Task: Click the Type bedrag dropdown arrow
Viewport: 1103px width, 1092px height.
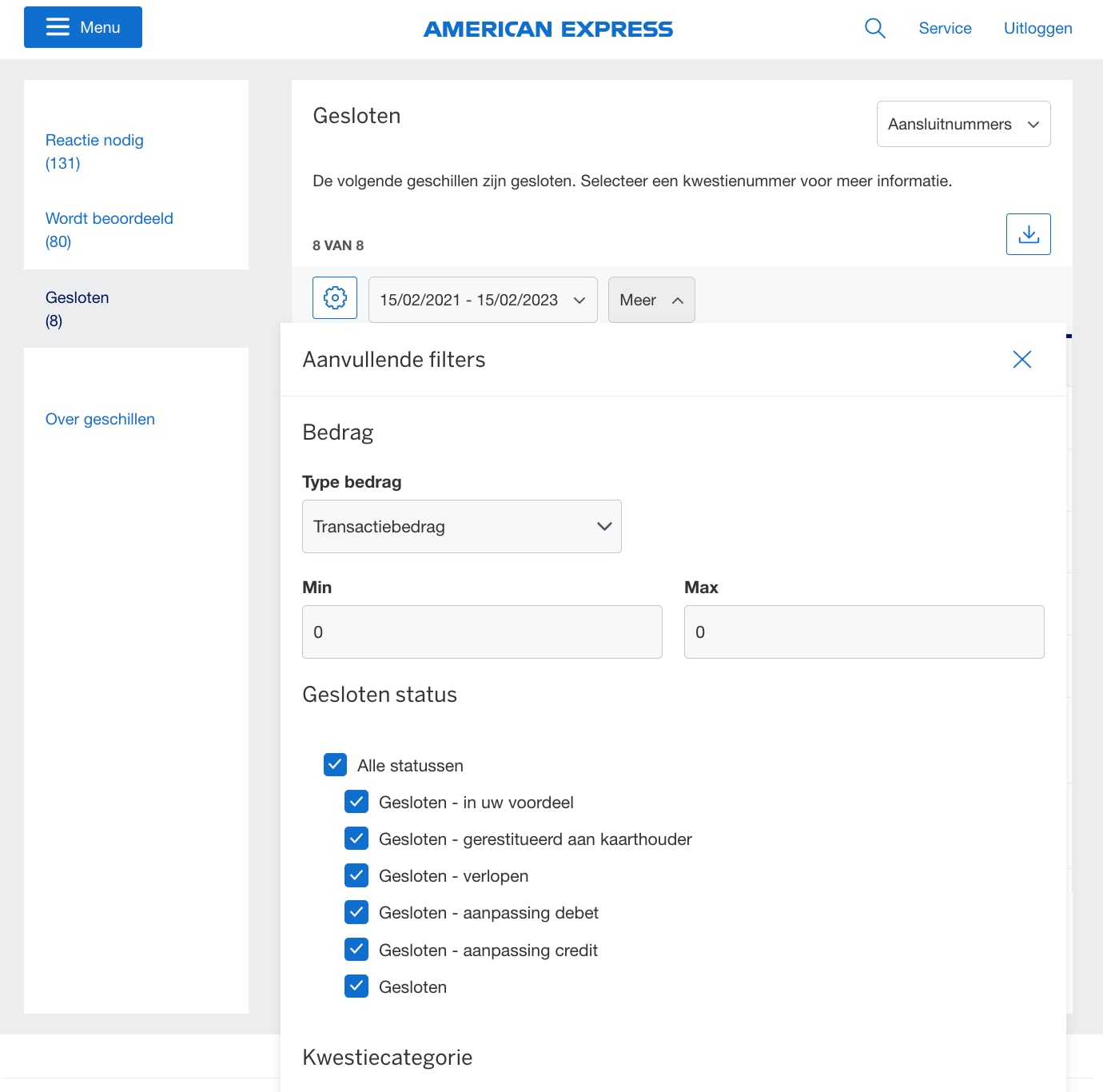Action: (x=603, y=526)
